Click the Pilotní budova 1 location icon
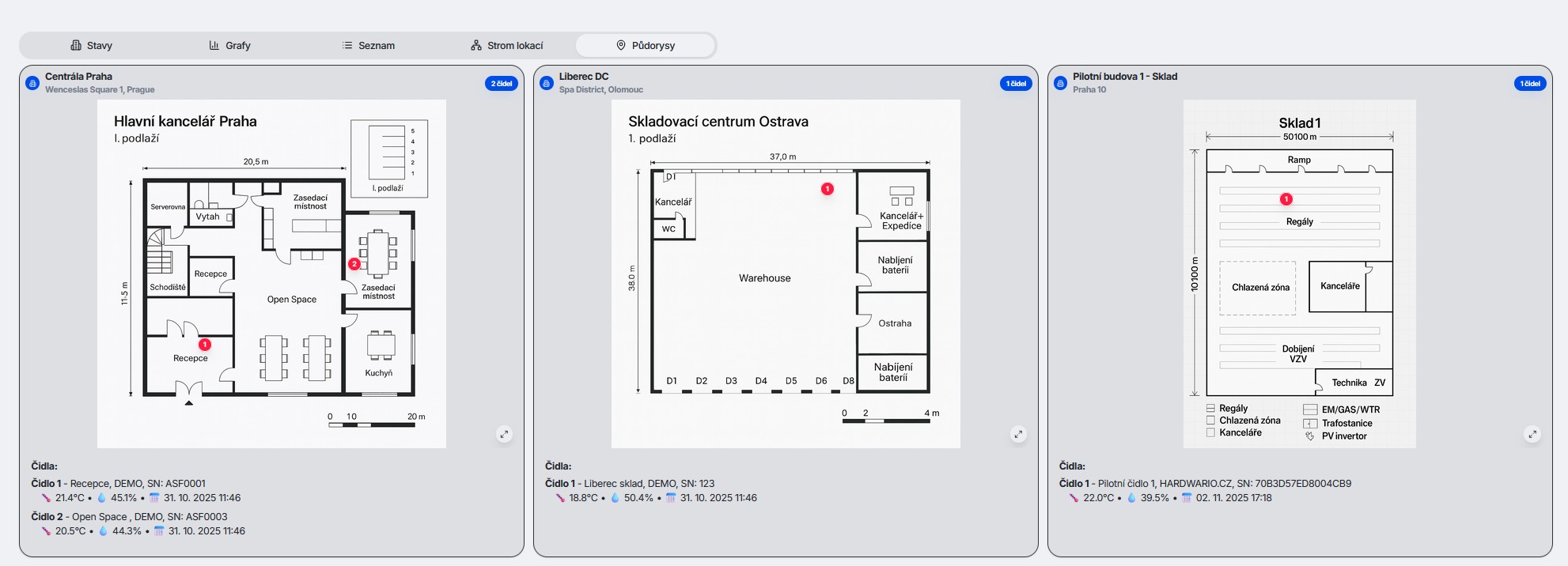Image resolution: width=1568 pixels, height=566 pixels. (x=1060, y=83)
